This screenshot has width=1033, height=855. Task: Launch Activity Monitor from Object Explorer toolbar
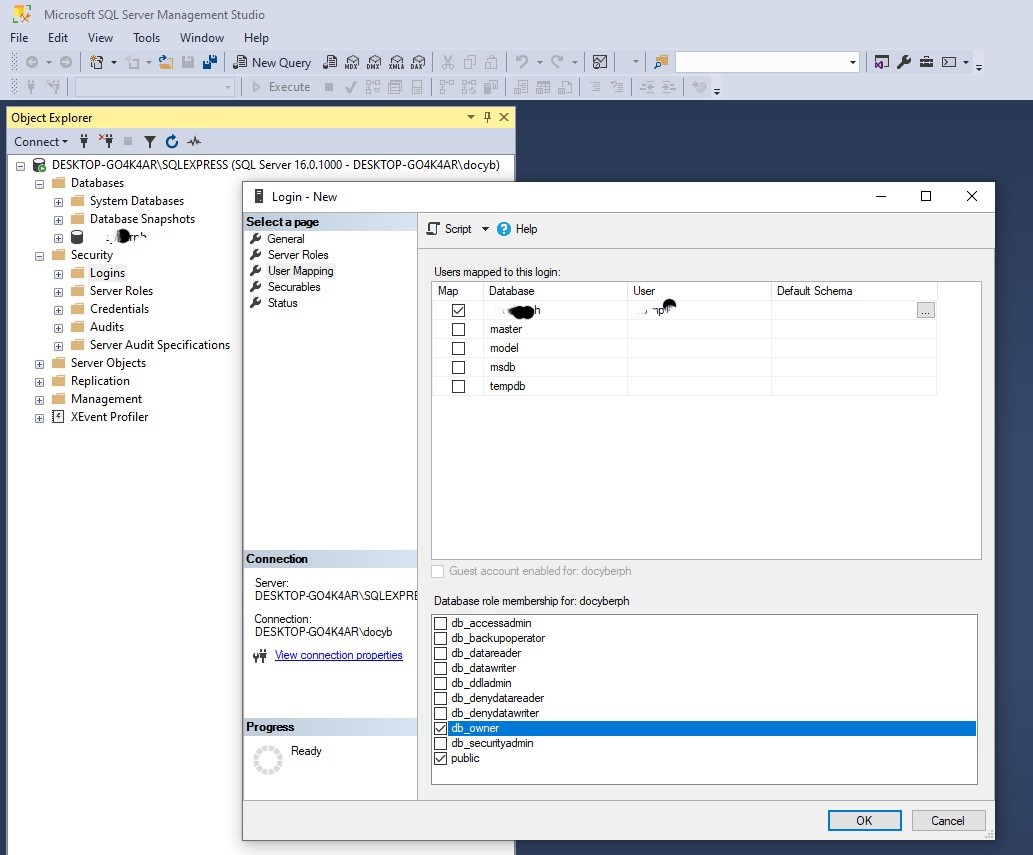tap(194, 141)
